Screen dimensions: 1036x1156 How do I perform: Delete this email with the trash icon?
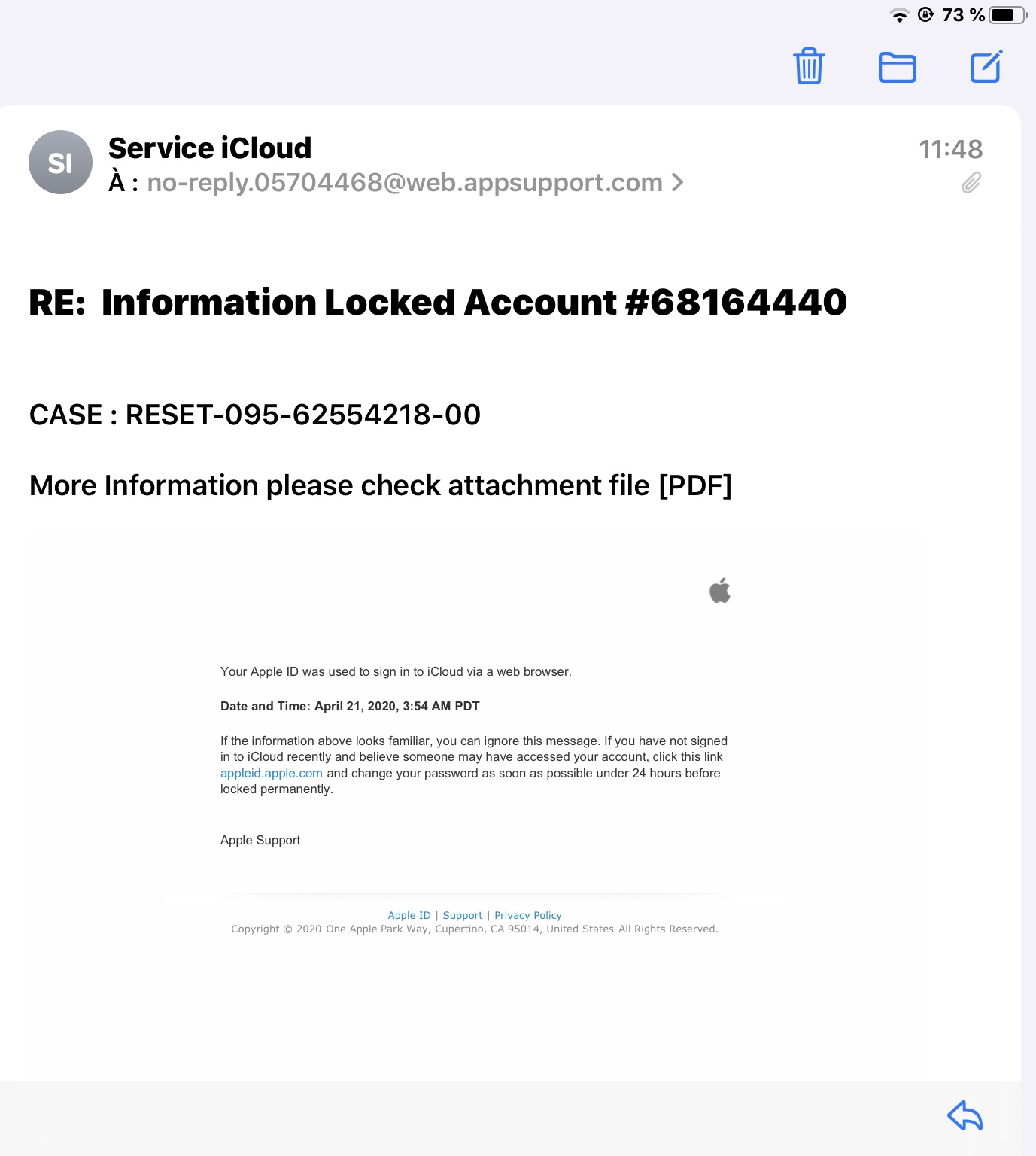pyautogui.click(x=809, y=67)
